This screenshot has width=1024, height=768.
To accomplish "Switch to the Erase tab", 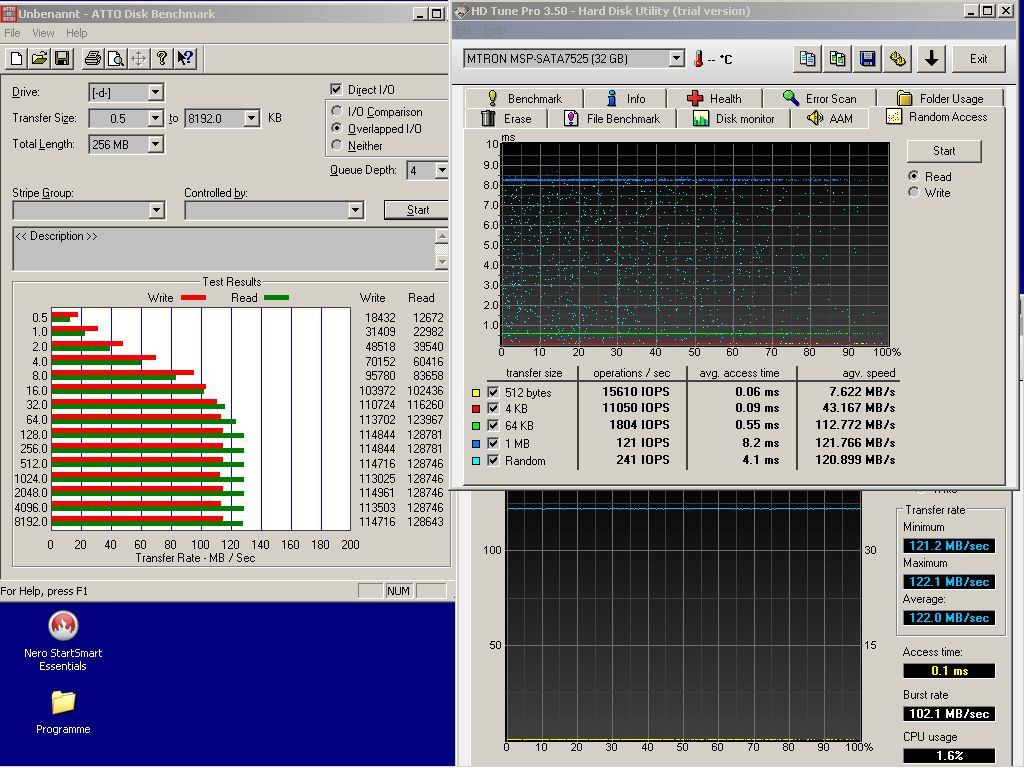I will [x=506, y=119].
